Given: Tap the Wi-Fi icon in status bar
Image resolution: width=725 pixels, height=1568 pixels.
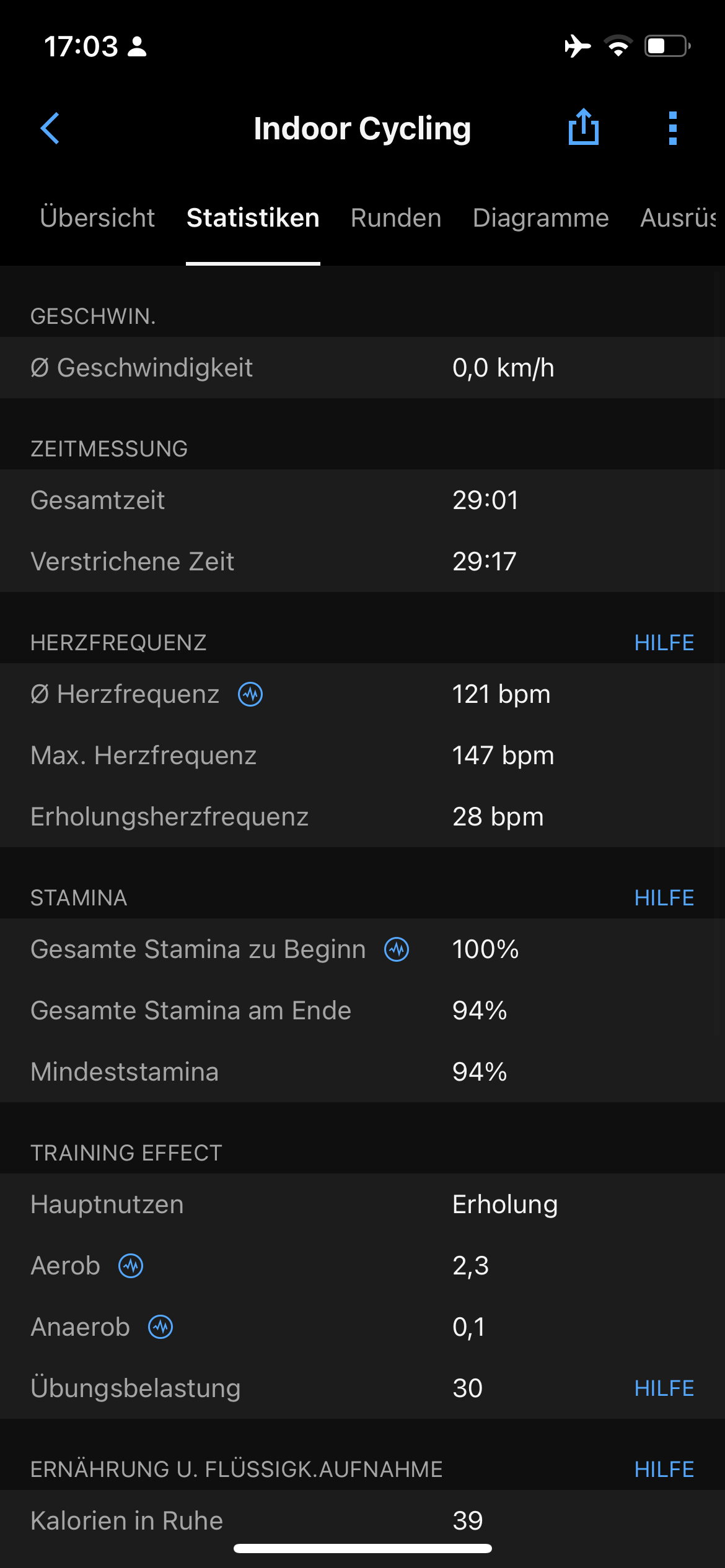Looking at the screenshot, I should (x=618, y=46).
